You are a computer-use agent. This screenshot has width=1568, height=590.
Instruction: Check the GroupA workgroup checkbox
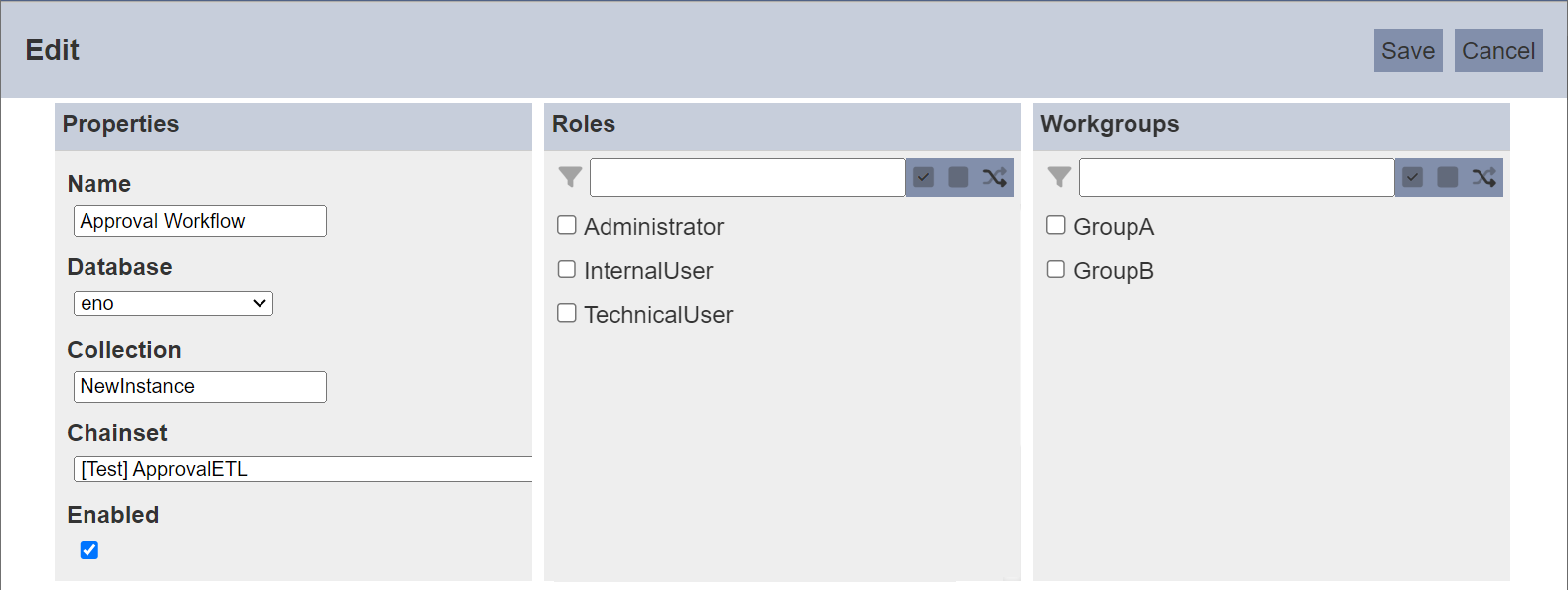point(1056,225)
